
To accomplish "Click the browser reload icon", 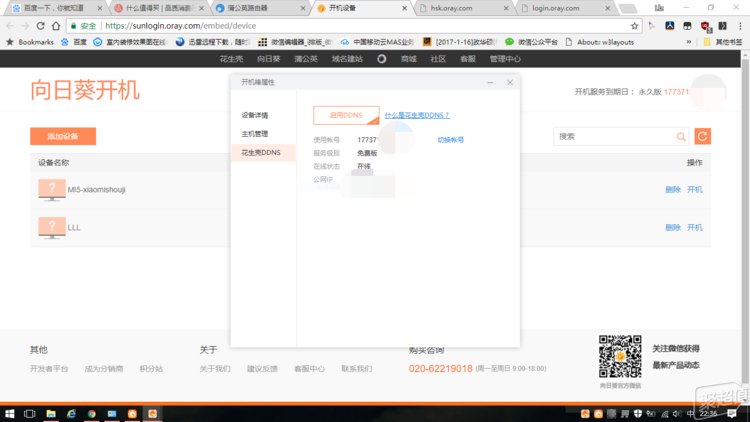I will [x=50, y=25].
